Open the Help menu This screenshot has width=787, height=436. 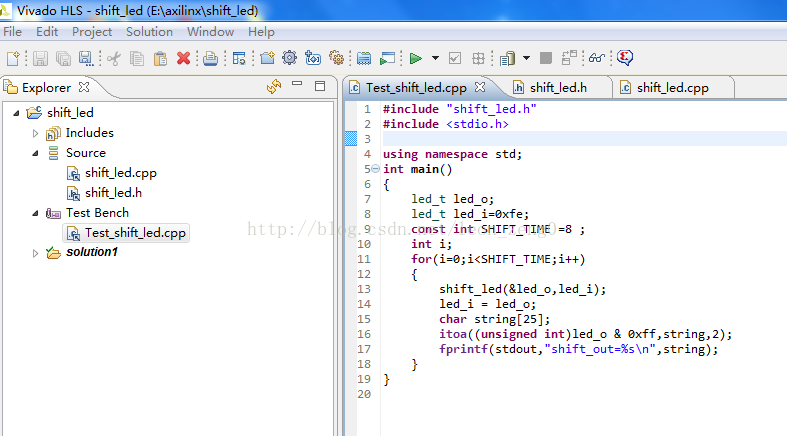pyautogui.click(x=261, y=32)
